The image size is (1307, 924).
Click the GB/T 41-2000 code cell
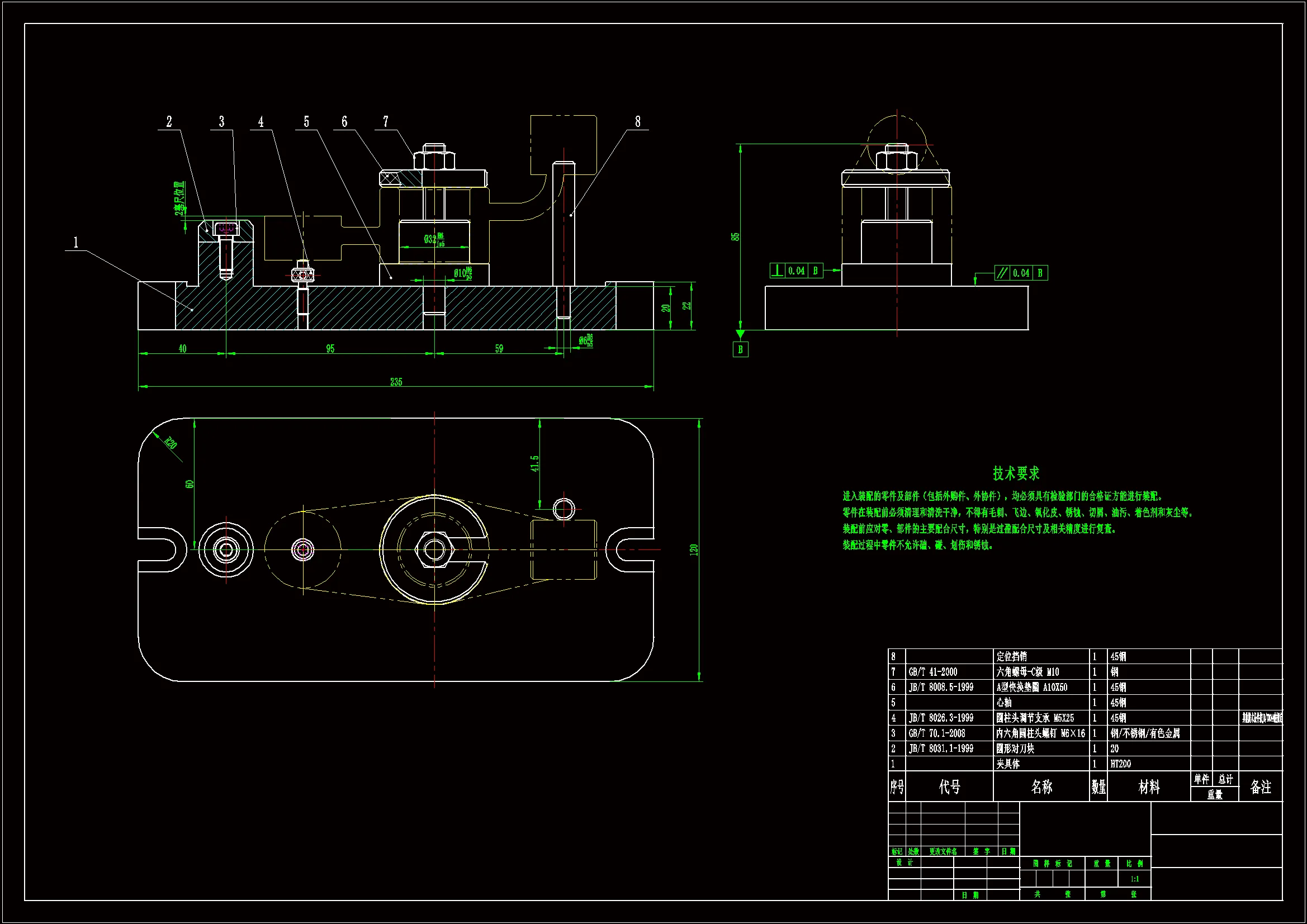[932, 672]
